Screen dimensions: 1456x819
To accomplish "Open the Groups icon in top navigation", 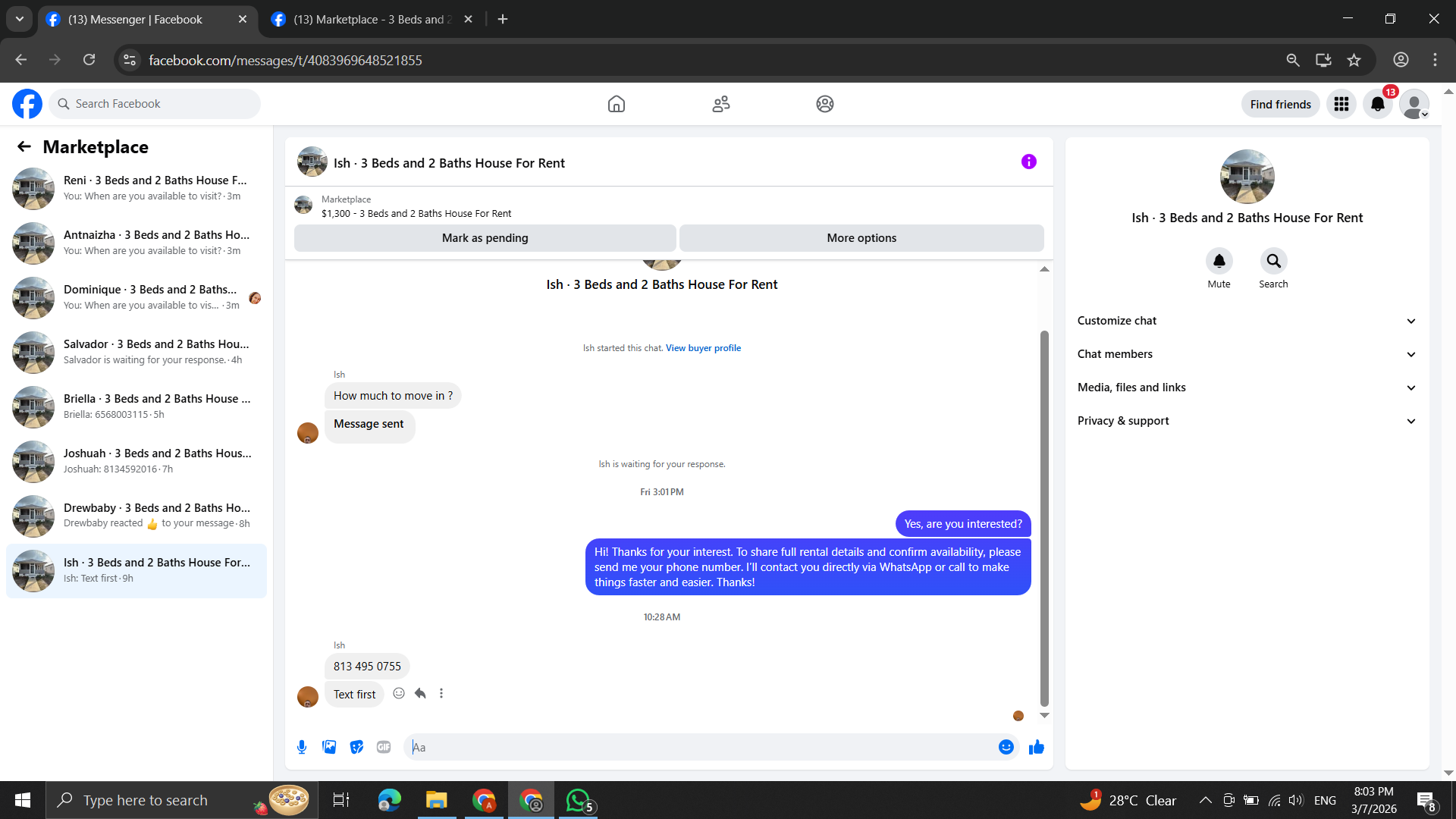I will [825, 104].
